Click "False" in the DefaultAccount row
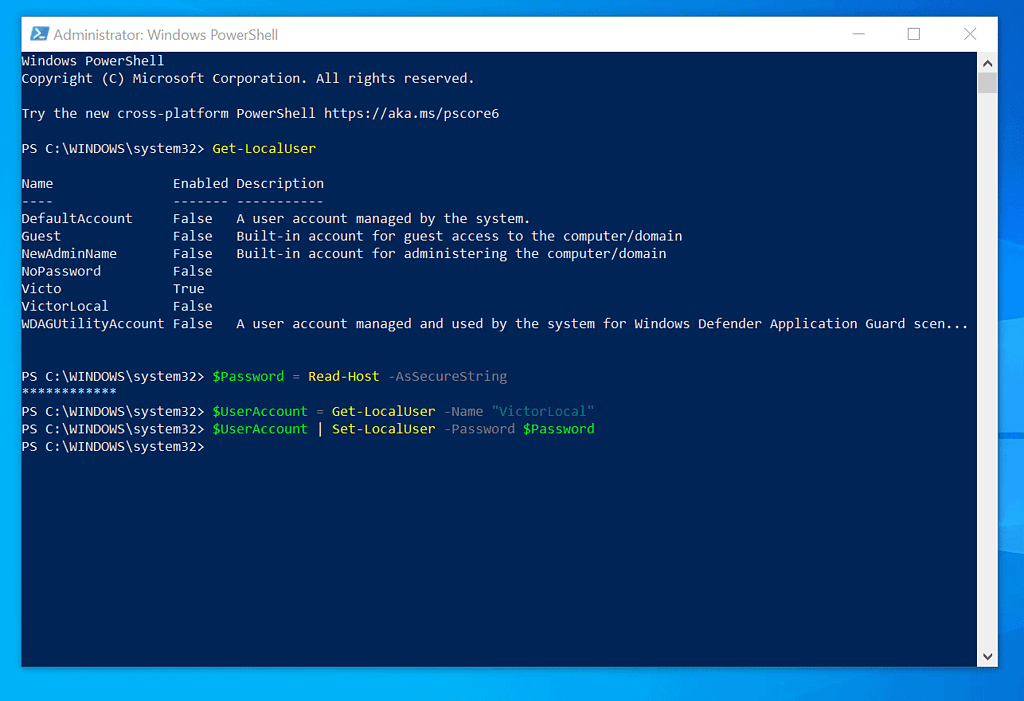 coord(193,218)
